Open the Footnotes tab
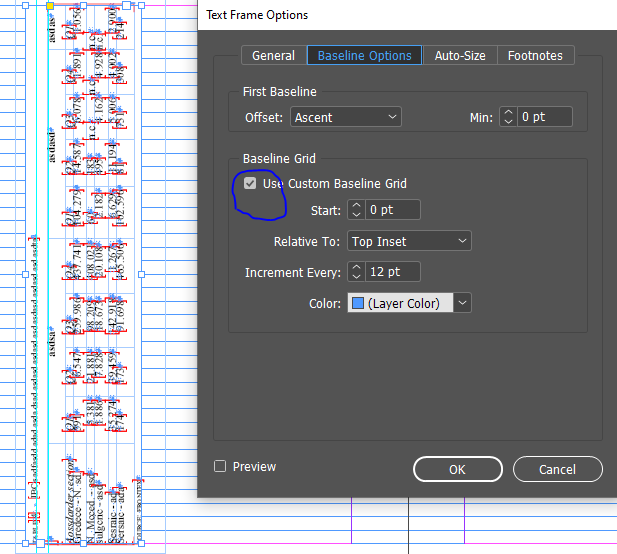The height and width of the screenshot is (554, 617). click(x=535, y=55)
